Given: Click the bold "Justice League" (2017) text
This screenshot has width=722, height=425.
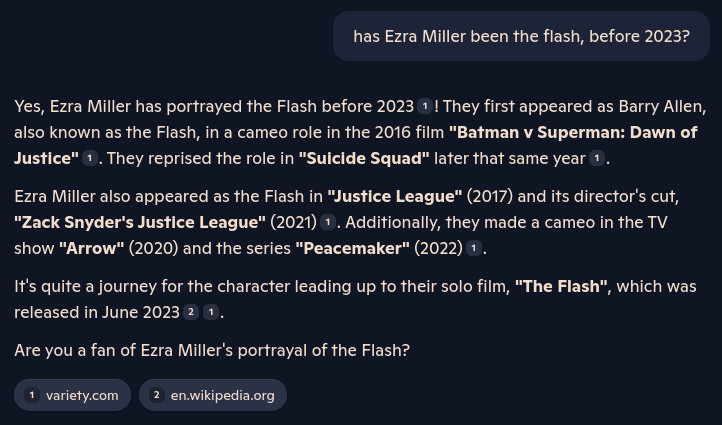Looking at the screenshot, I should click(395, 197).
